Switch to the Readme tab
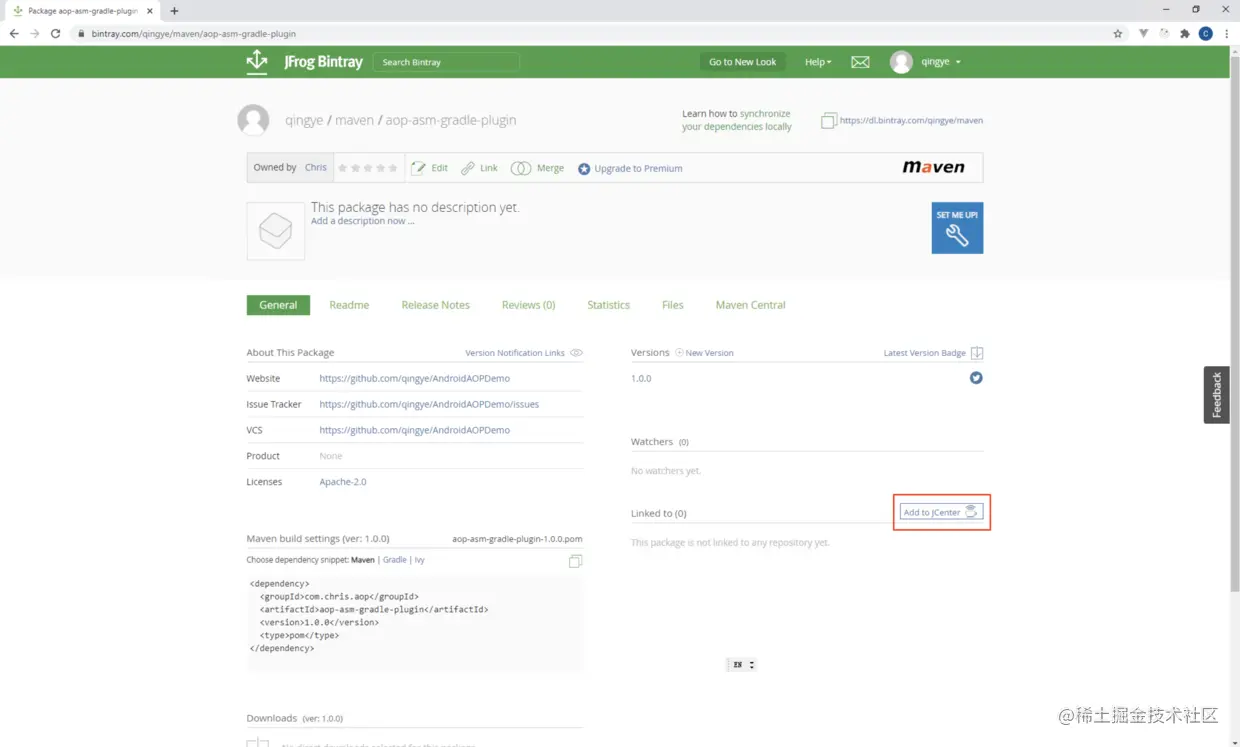Screen dimensions: 1240x747 click(x=349, y=305)
